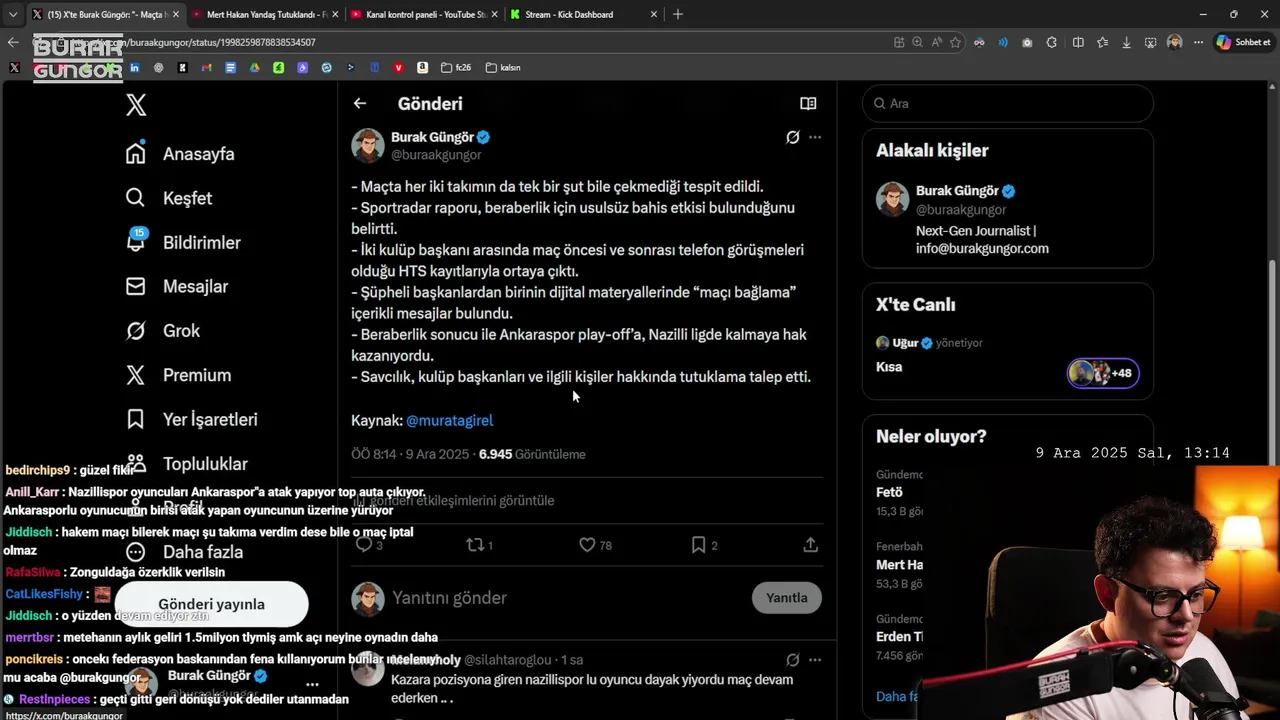Image resolution: width=1280 pixels, height=720 pixels.
Task: Click zoom magnifier icon in address bar
Action: click(917, 42)
